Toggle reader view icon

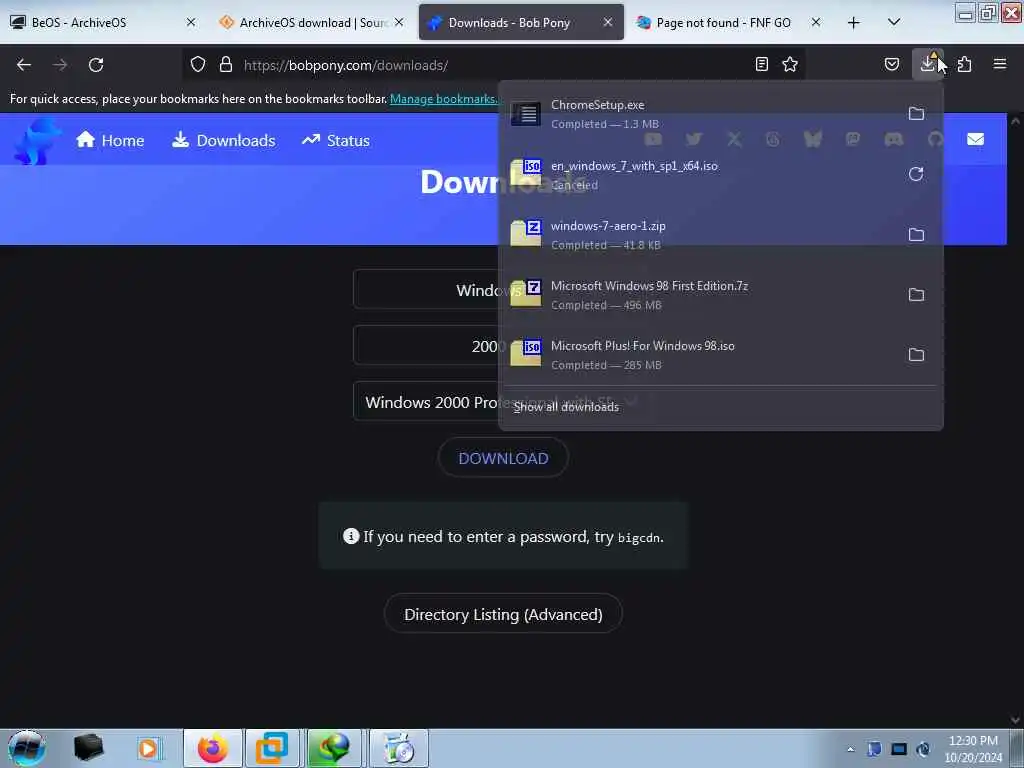point(761,64)
